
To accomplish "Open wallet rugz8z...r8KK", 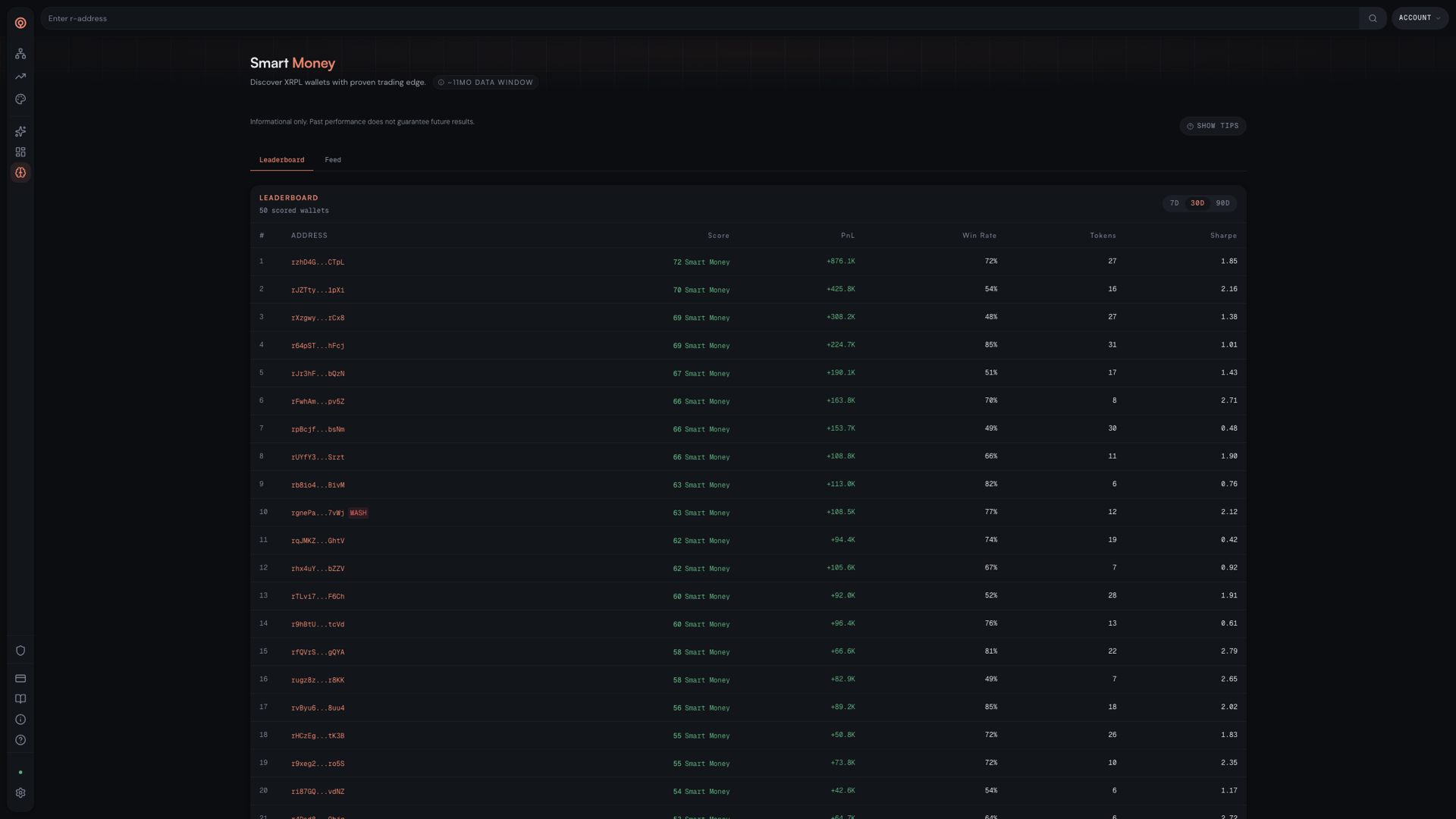I will pos(318,680).
